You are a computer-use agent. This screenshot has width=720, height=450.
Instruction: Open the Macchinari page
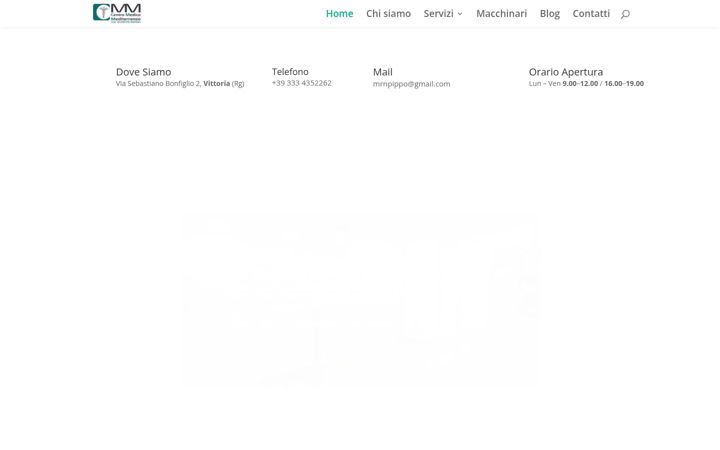pyautogui.click(x=501, y=14)
